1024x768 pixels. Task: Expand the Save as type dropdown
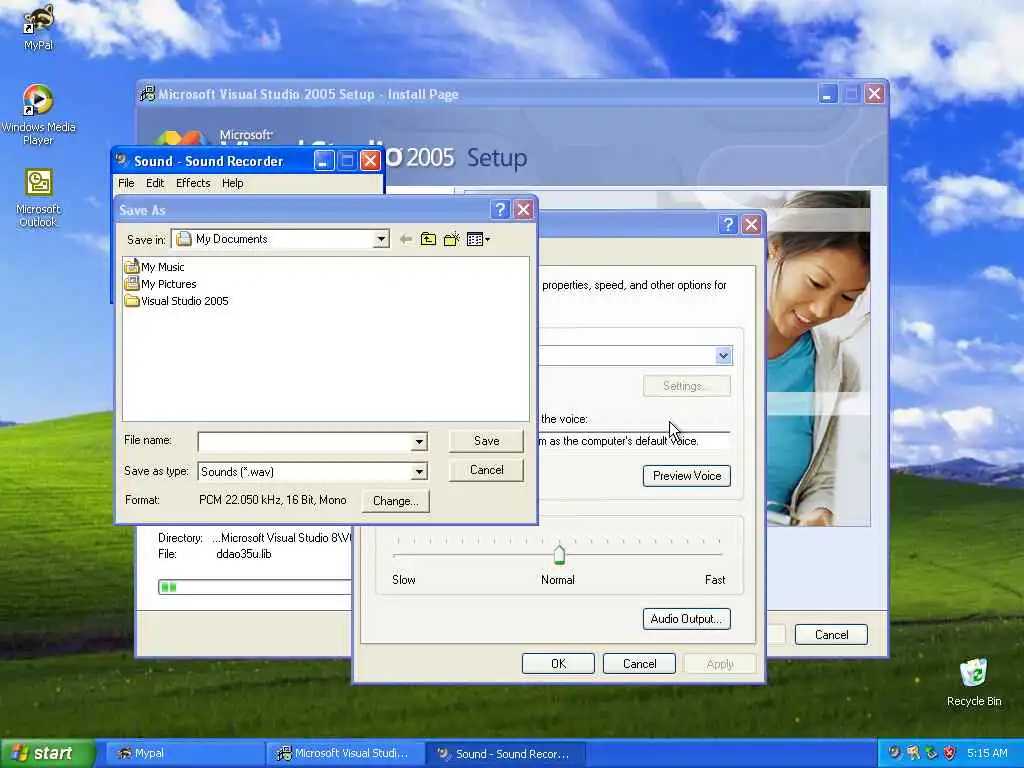419,472
